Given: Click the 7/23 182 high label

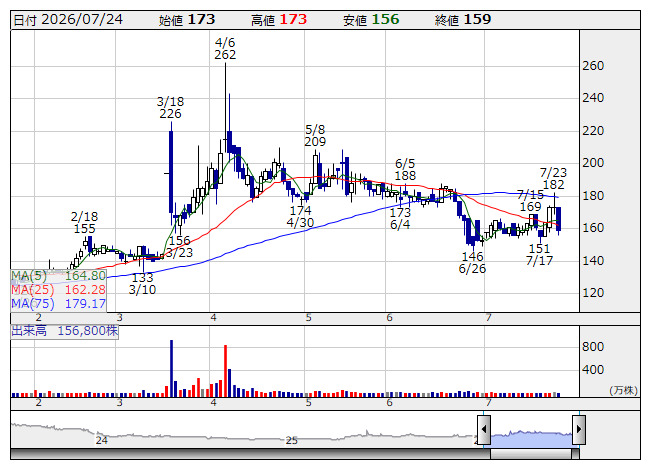Looking at the screenshot, I should pyautogui.click(x=553, y=179).
